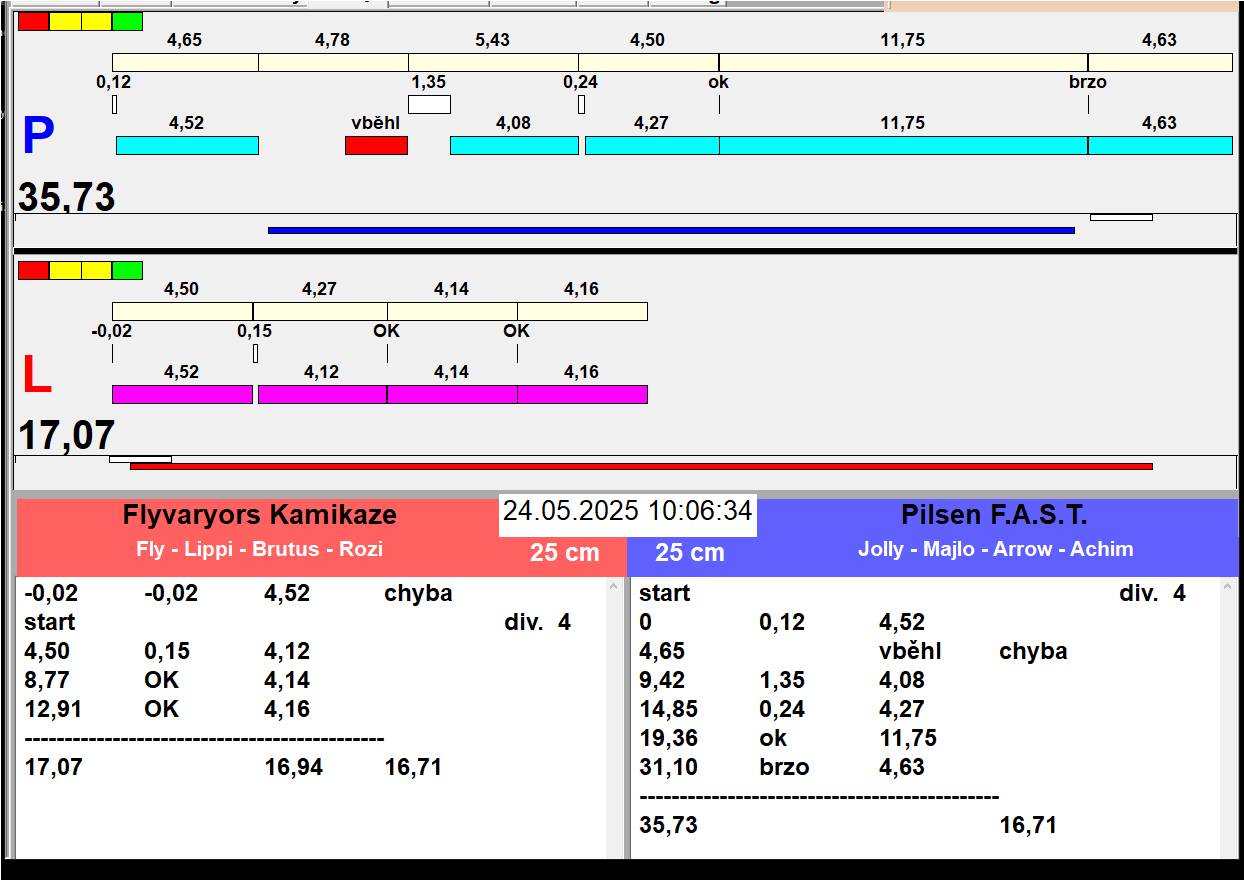The height and width of the screenshot is (880, 1244).
Task: Click scroll-up arrow of Flyvaryors Kamikaze results list
Action: point(614,588)
